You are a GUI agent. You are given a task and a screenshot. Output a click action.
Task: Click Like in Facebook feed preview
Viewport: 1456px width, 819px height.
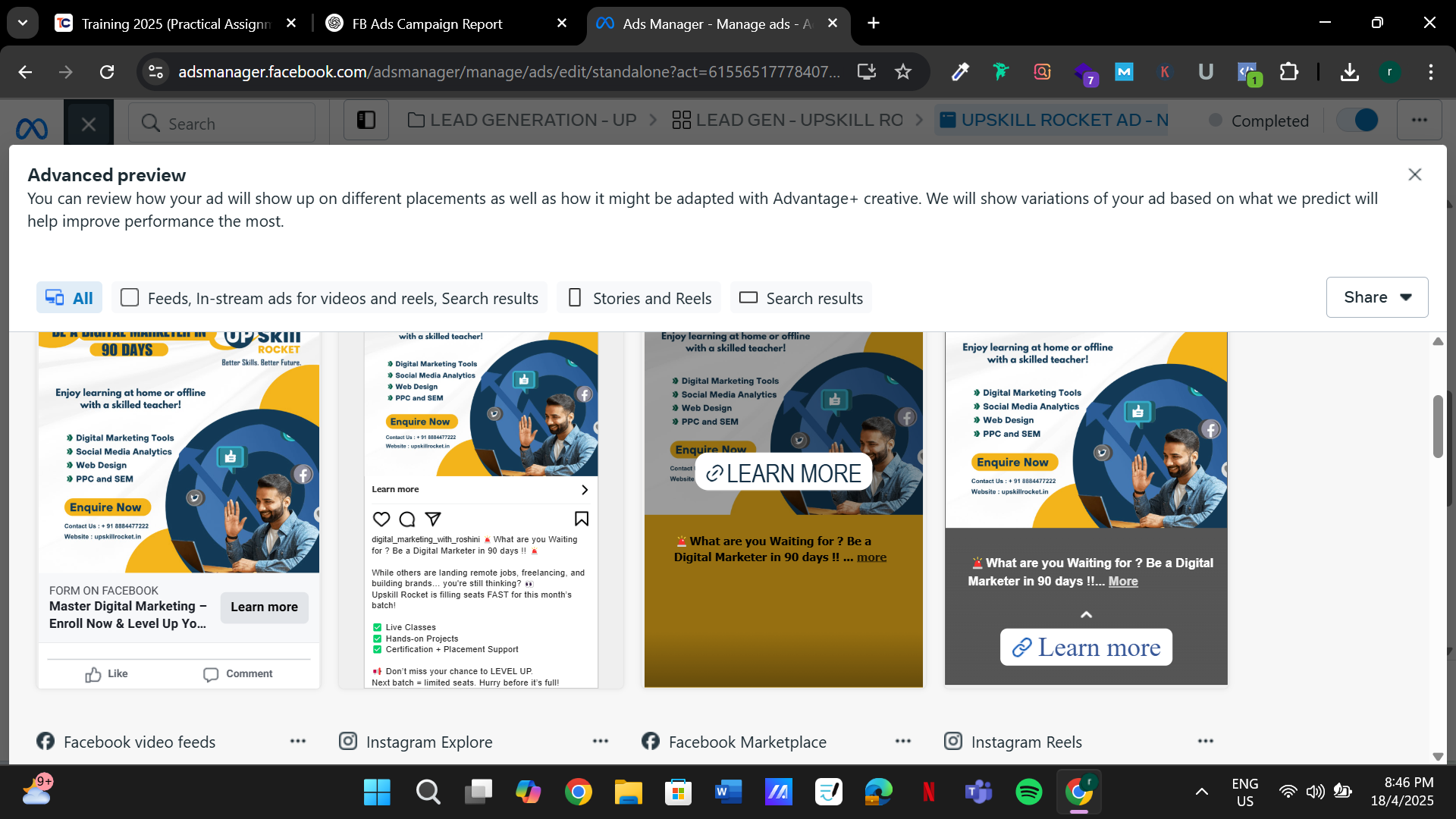[x=106, y=673]
